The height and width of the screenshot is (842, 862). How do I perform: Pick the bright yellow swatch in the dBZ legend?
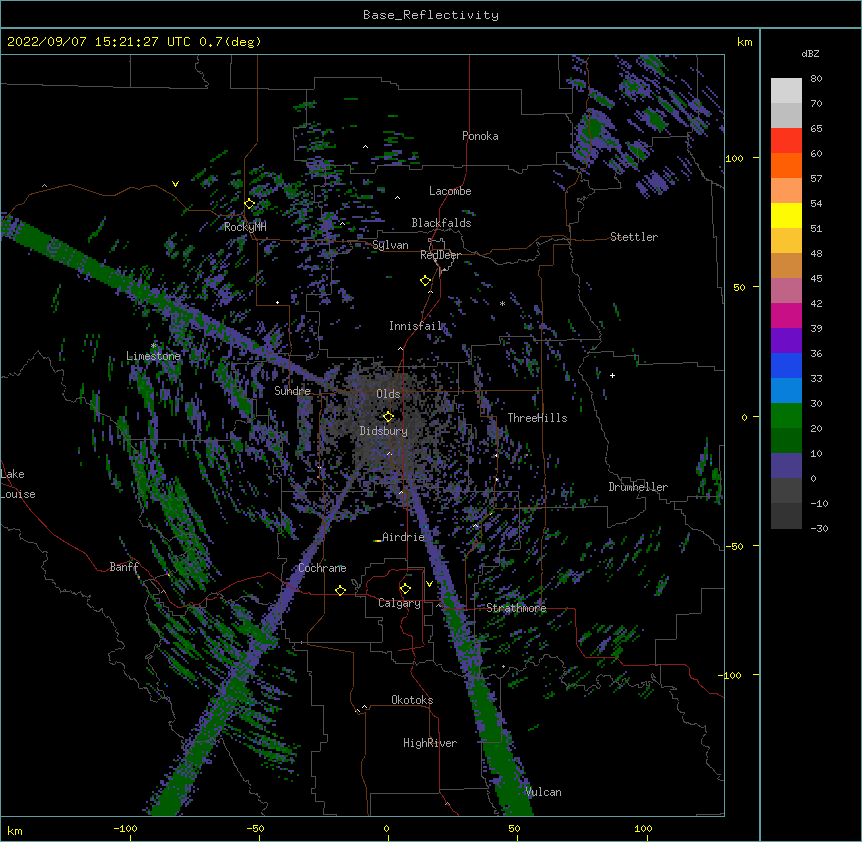click(786, 215)
